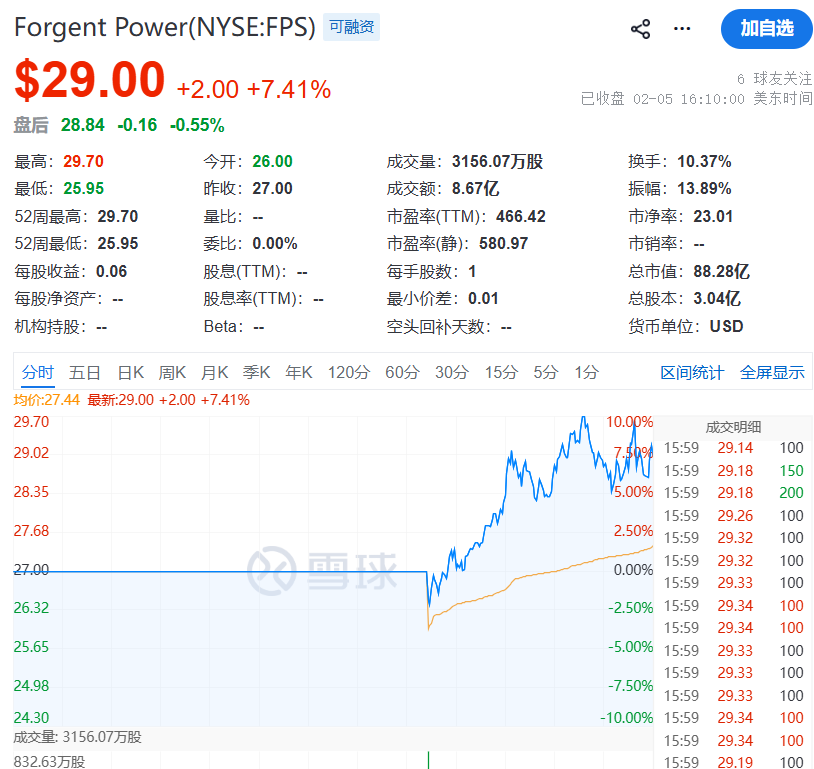Select the 分时 chart tab
The width and height of the screenshot is (814, 769).
click(38, 373)
